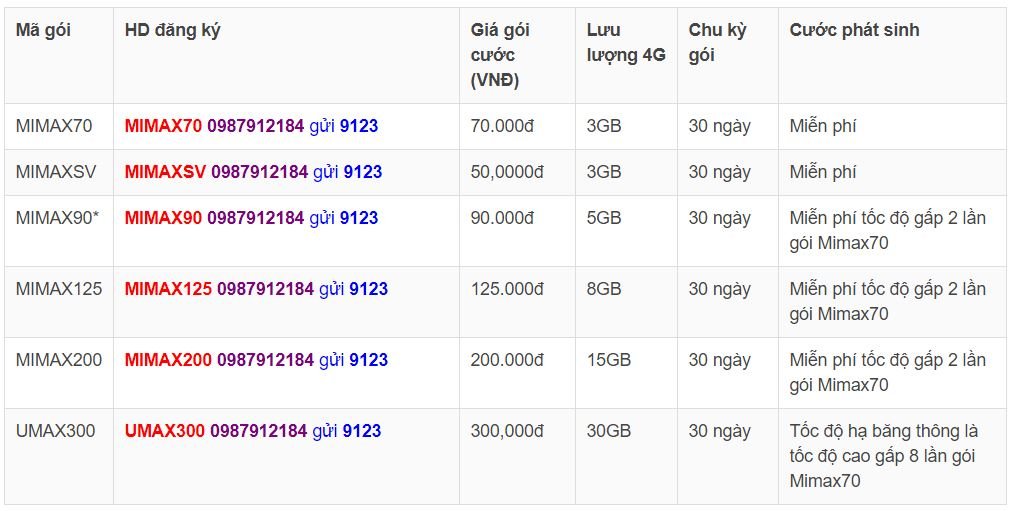This screenshot has height=511, width=1013.
Task: Click '30 ngày' in MIMAX200 row
Action: pos(720,360)
